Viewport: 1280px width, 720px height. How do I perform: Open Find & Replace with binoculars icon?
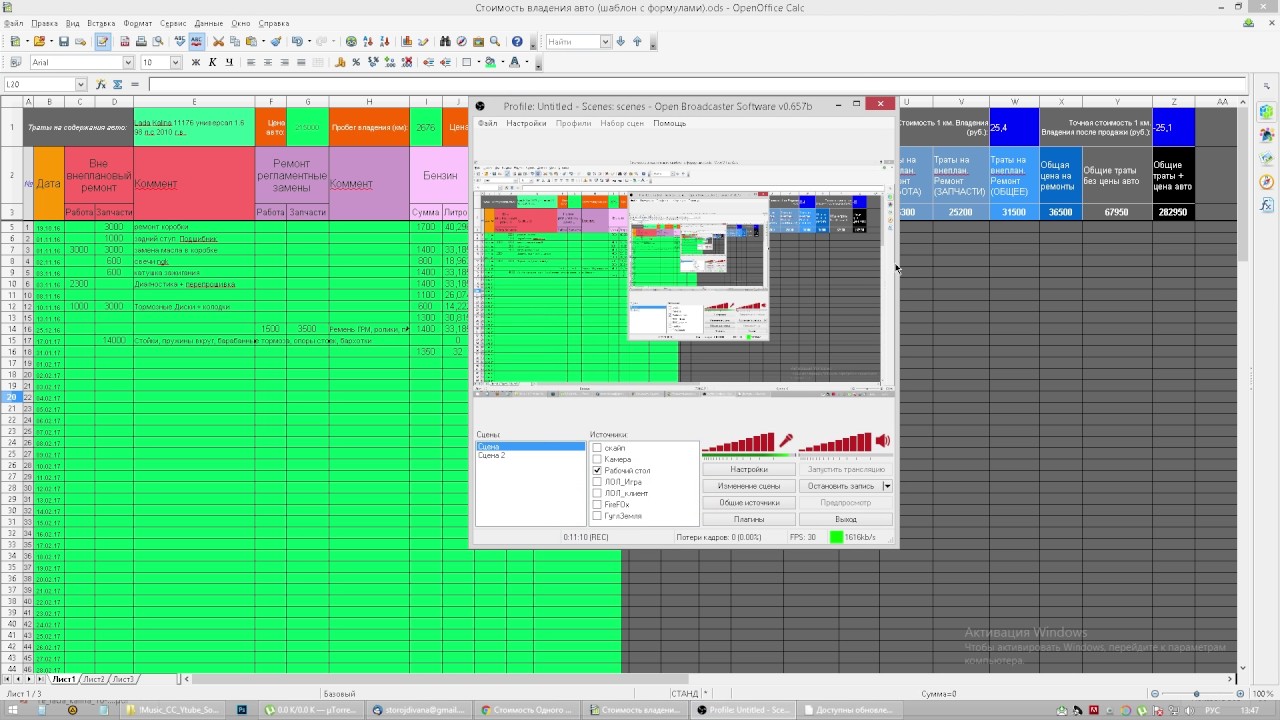pos(445,42)
